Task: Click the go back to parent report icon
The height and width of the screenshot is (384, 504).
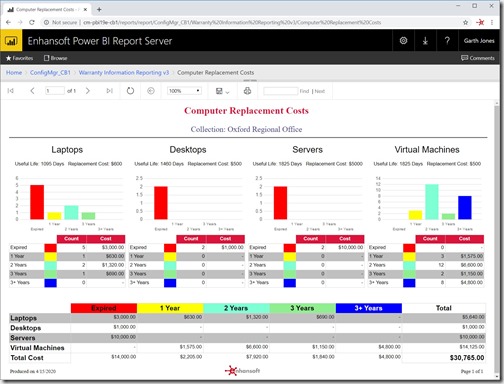Action: [x=151, y=91]
